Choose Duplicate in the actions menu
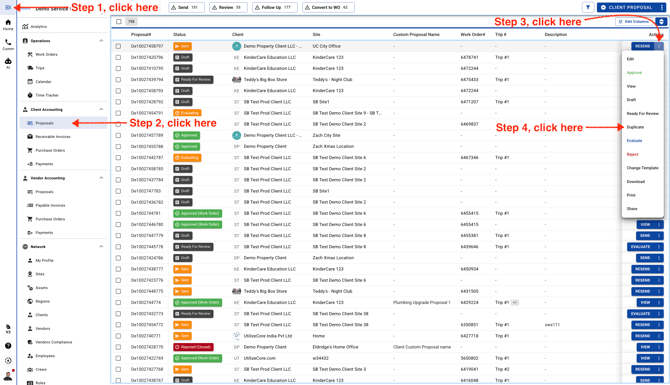This screenshot has width=670, height=385. tap(635, 127)
